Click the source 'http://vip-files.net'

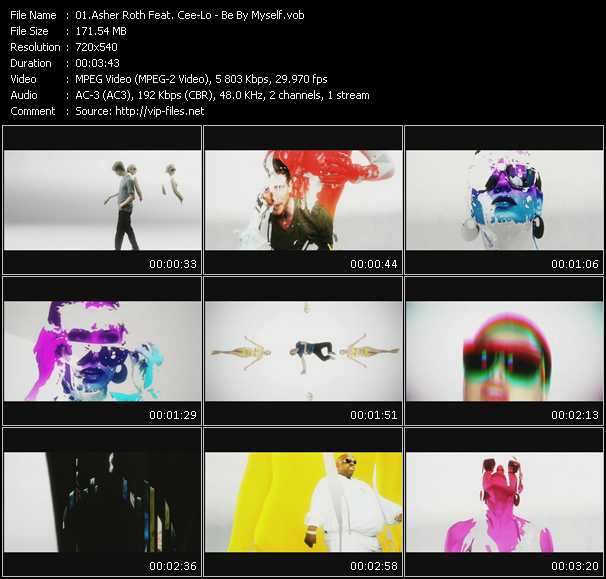click(x=160, y=111)
